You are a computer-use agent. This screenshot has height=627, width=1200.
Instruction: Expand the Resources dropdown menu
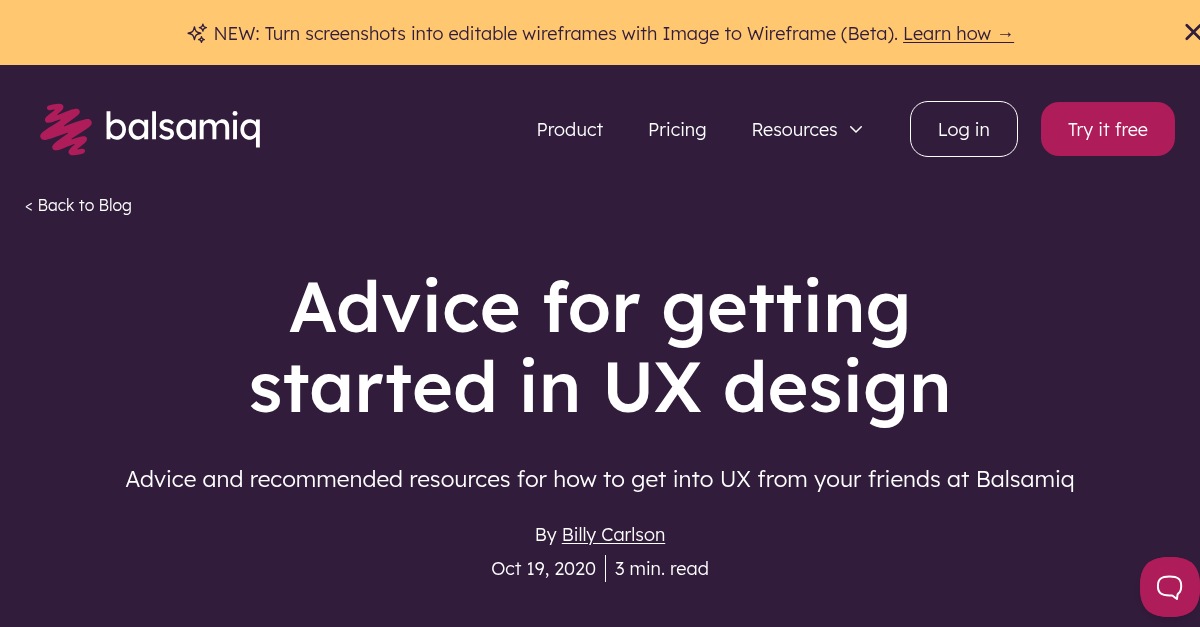[794, 129]
